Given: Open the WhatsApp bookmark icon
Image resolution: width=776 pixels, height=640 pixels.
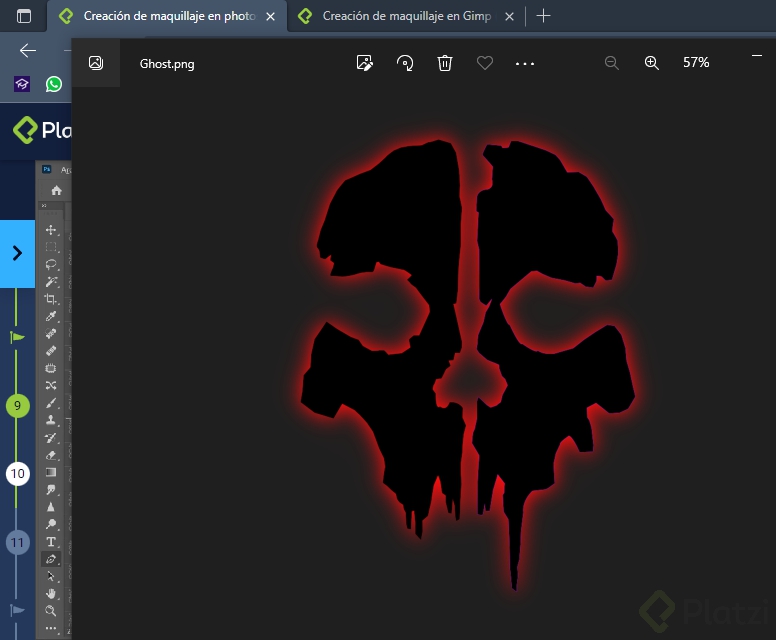Looking at the screenshot, I should pos(54,84).
